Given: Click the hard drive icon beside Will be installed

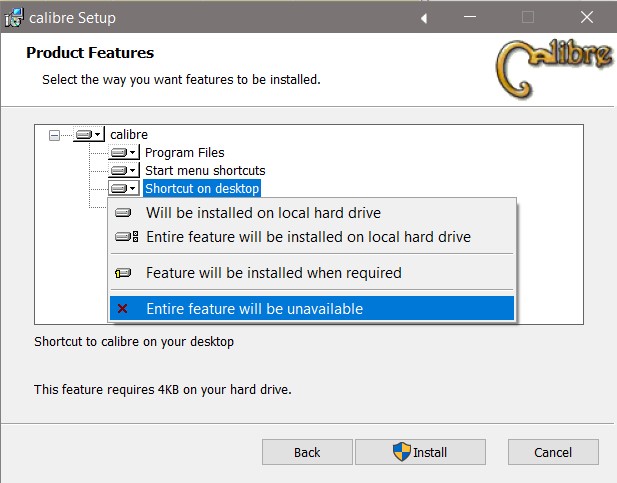Looking at the screenshot, I should [123, 213].
